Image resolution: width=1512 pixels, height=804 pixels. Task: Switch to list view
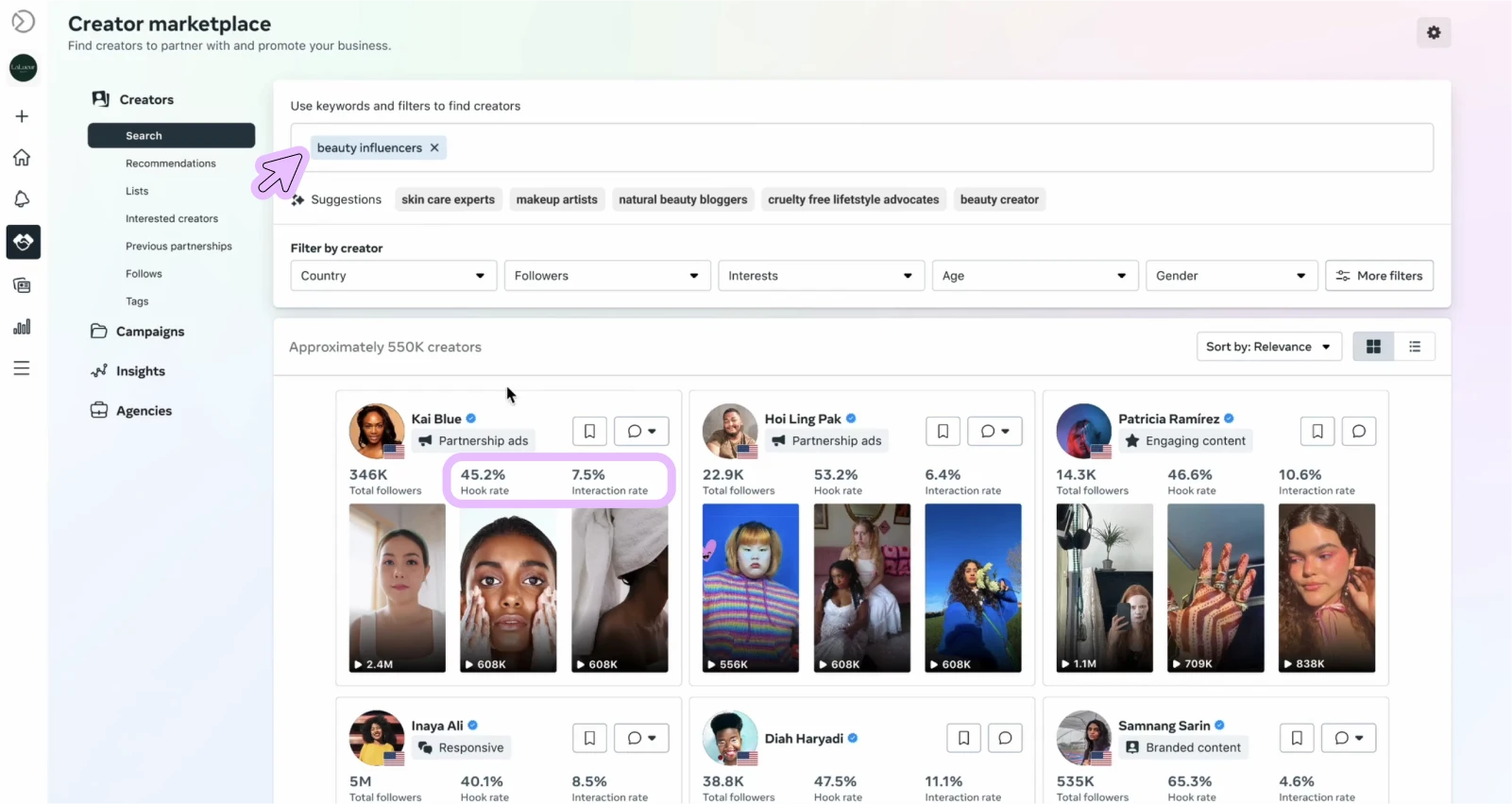tap(1415, 347)
